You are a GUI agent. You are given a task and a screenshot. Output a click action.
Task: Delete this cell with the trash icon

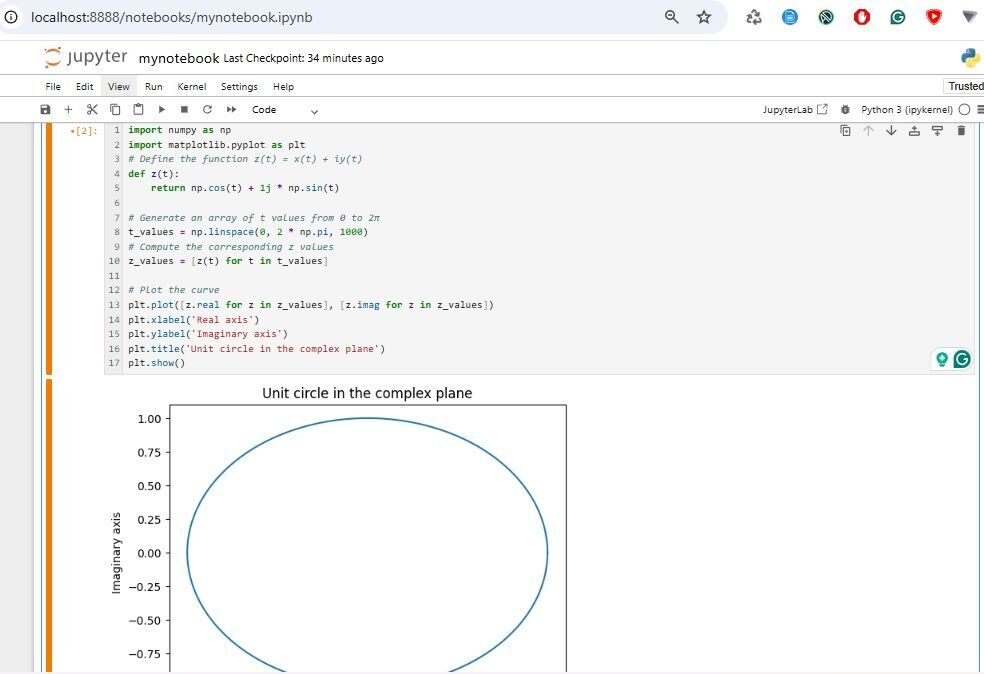pyautogui.click(x=961, y=131)
